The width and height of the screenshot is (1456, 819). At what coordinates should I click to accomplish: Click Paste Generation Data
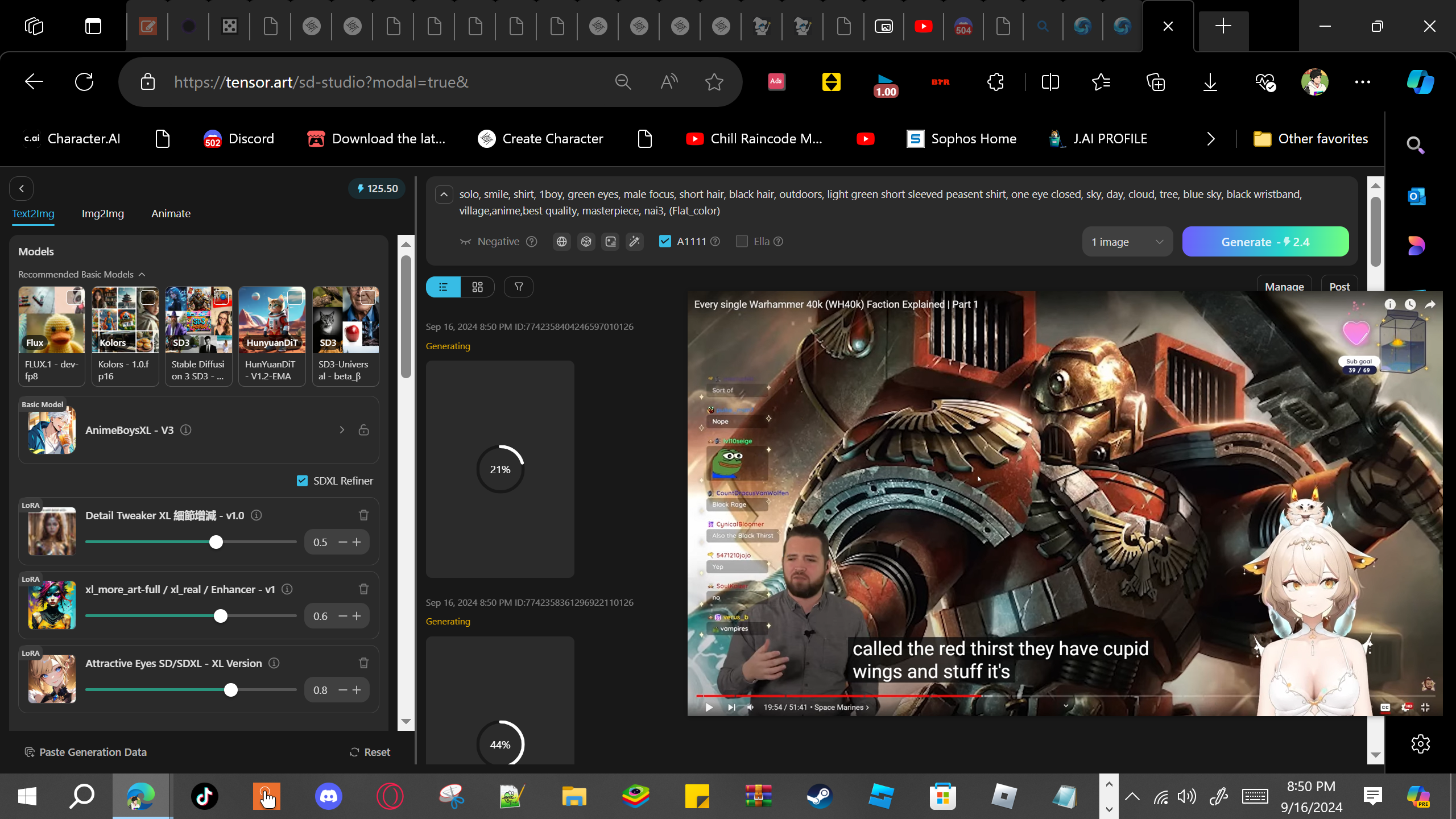tap(86, 752)
